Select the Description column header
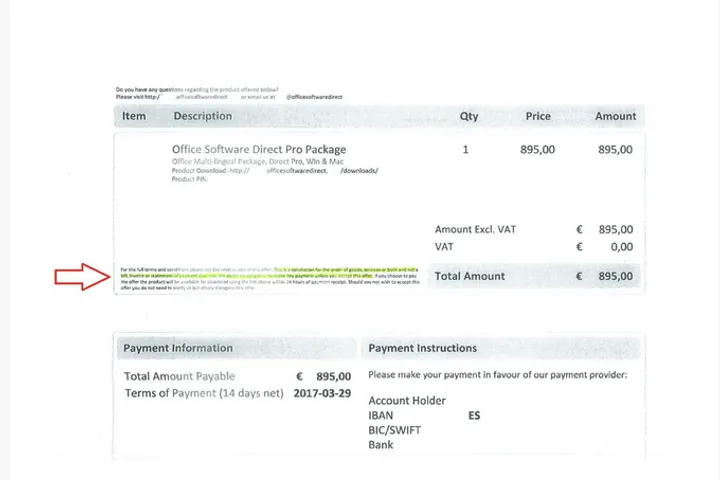This screenshot has width=720, height=480. click(x=202, y=116)
